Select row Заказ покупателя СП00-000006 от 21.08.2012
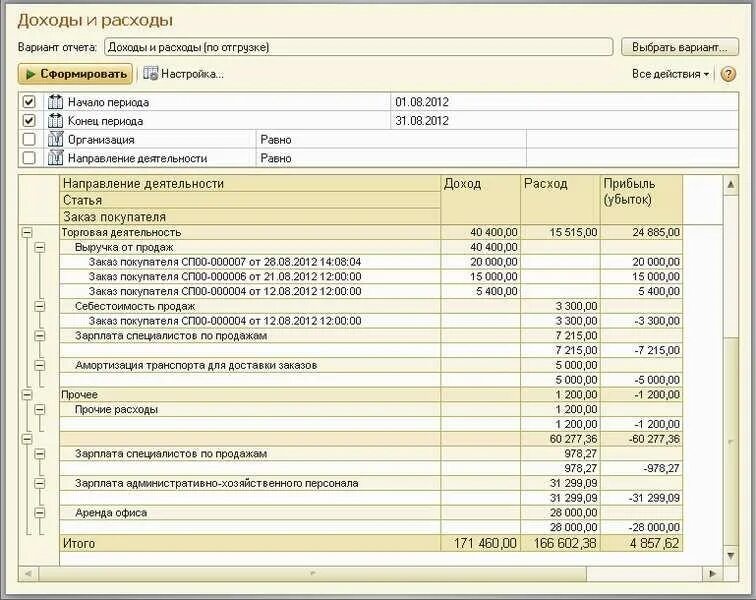Image resolution: width=756 pixels, height=600 pixels. click(225, 276)
